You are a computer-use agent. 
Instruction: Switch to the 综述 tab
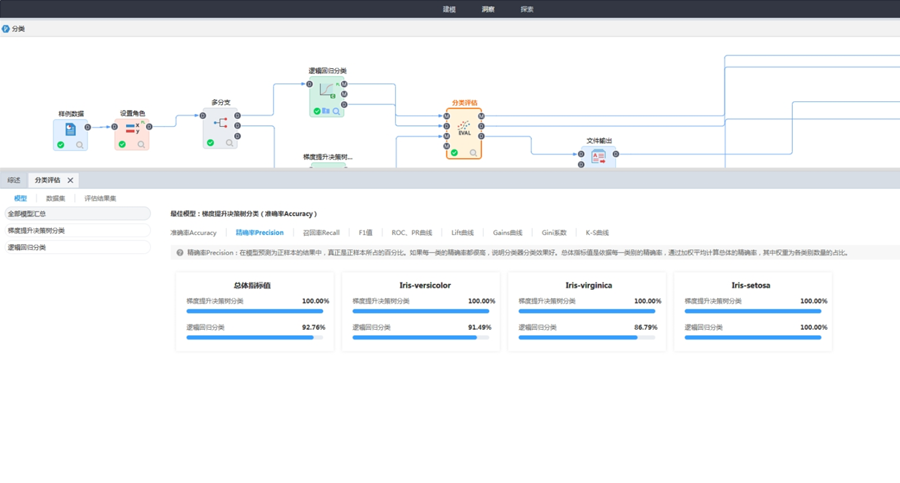pos(14,181)
